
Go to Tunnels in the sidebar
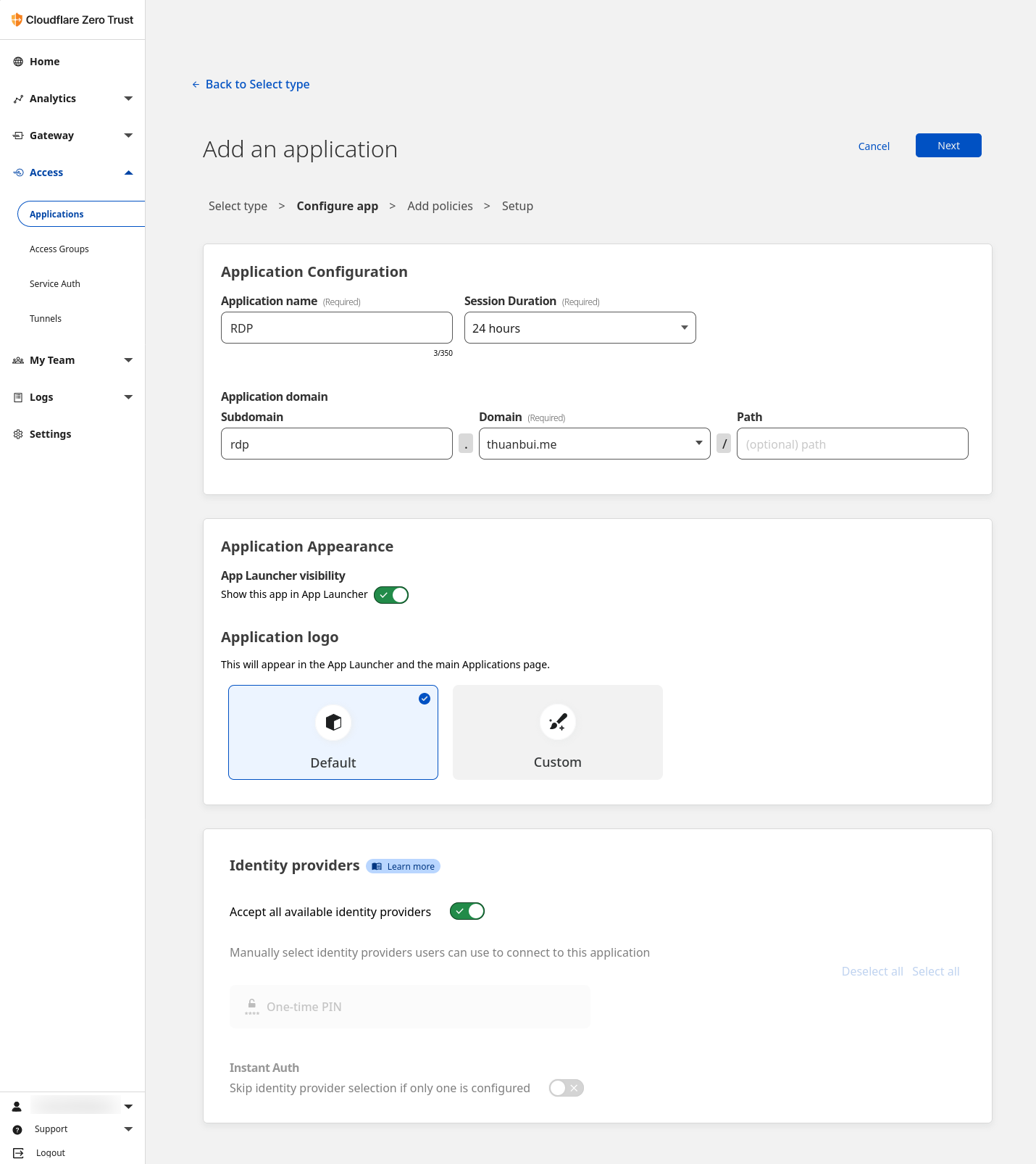(x=46, y=319)
